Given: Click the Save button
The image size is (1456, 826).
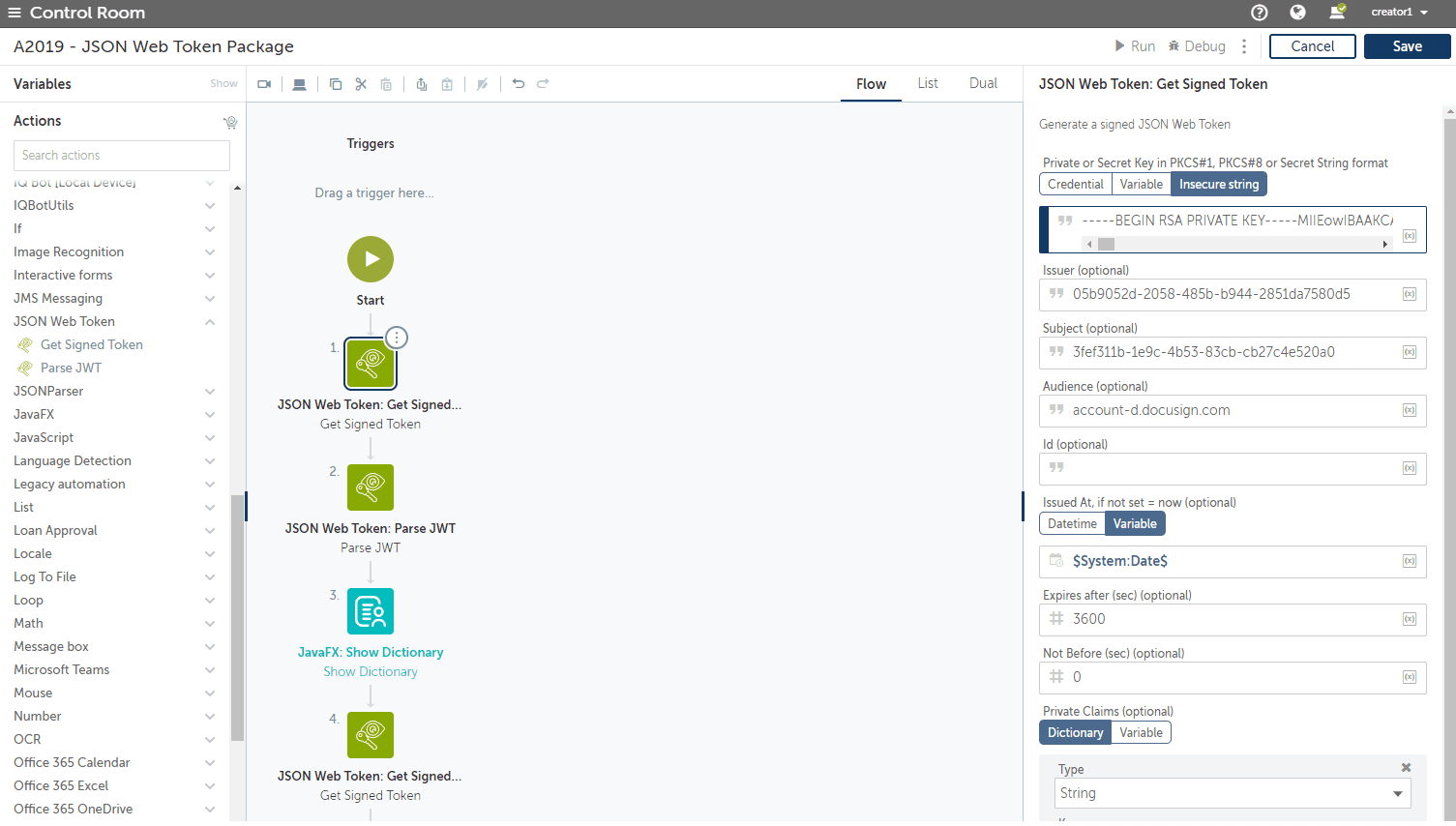Looking at the screenshot, I should tap(1407, 46).
